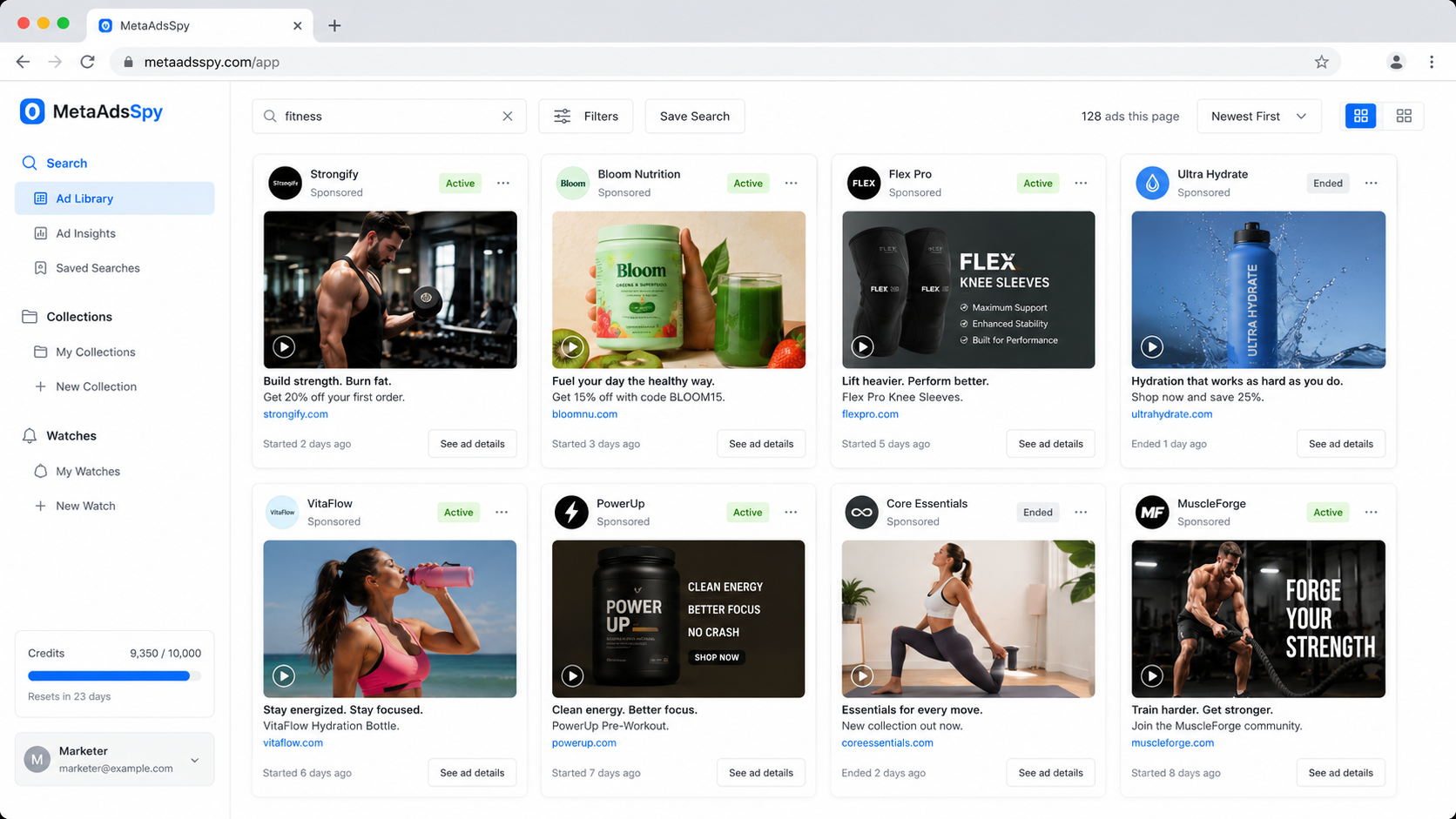
Task: Open the browser profile icon
Action: [1396, 62]
